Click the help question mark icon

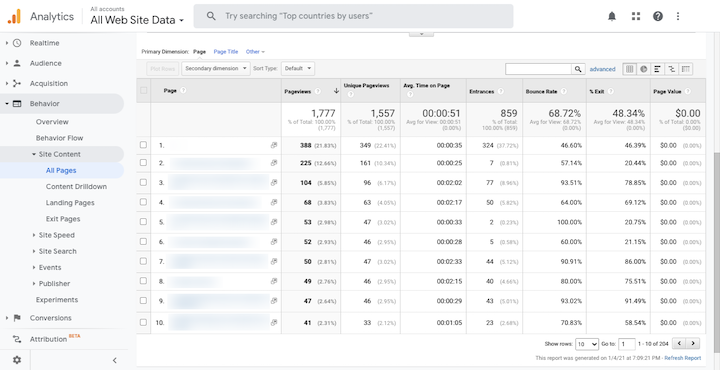[x=658, y=17]
